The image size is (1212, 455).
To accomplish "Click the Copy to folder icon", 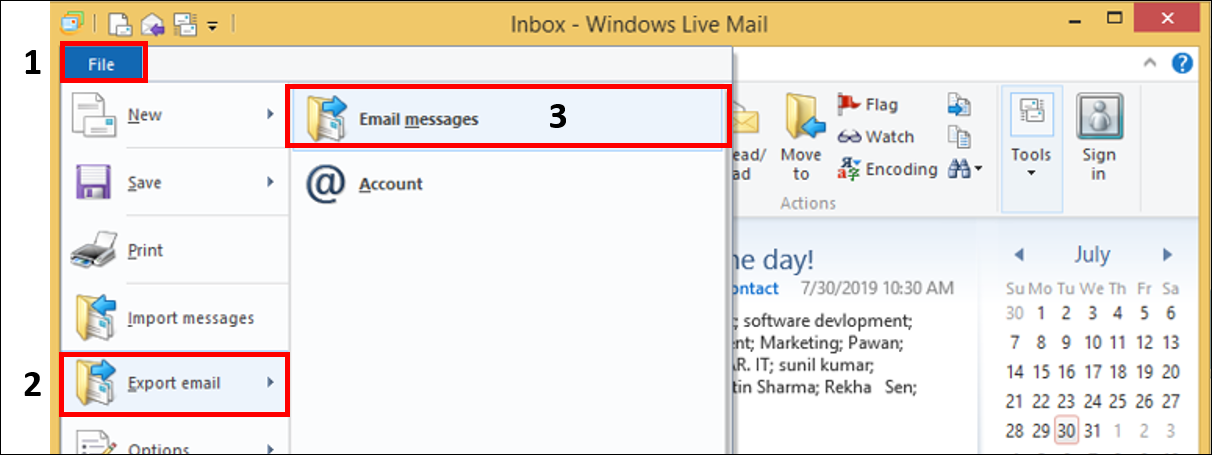I will (x=959, y=104).
